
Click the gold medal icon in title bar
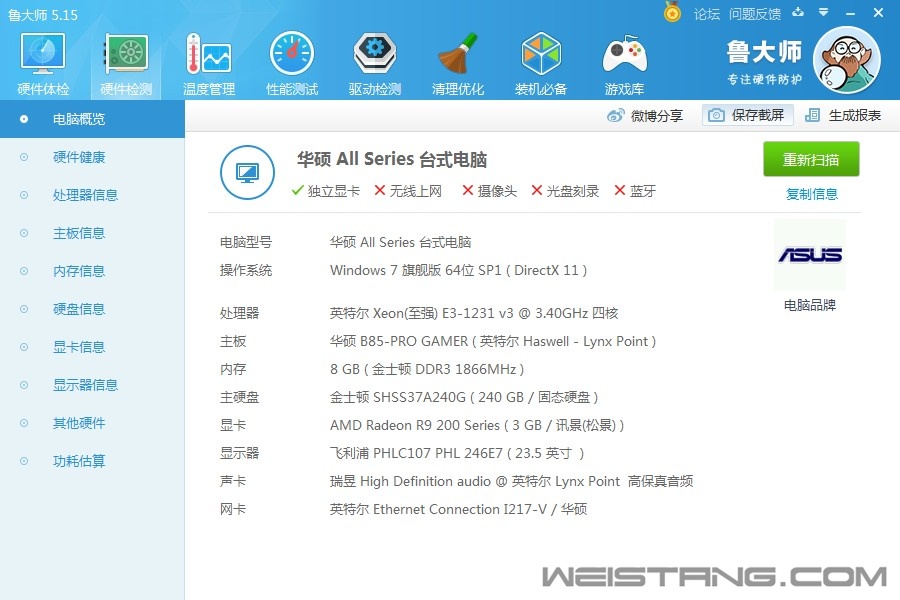tap(672, 12)
